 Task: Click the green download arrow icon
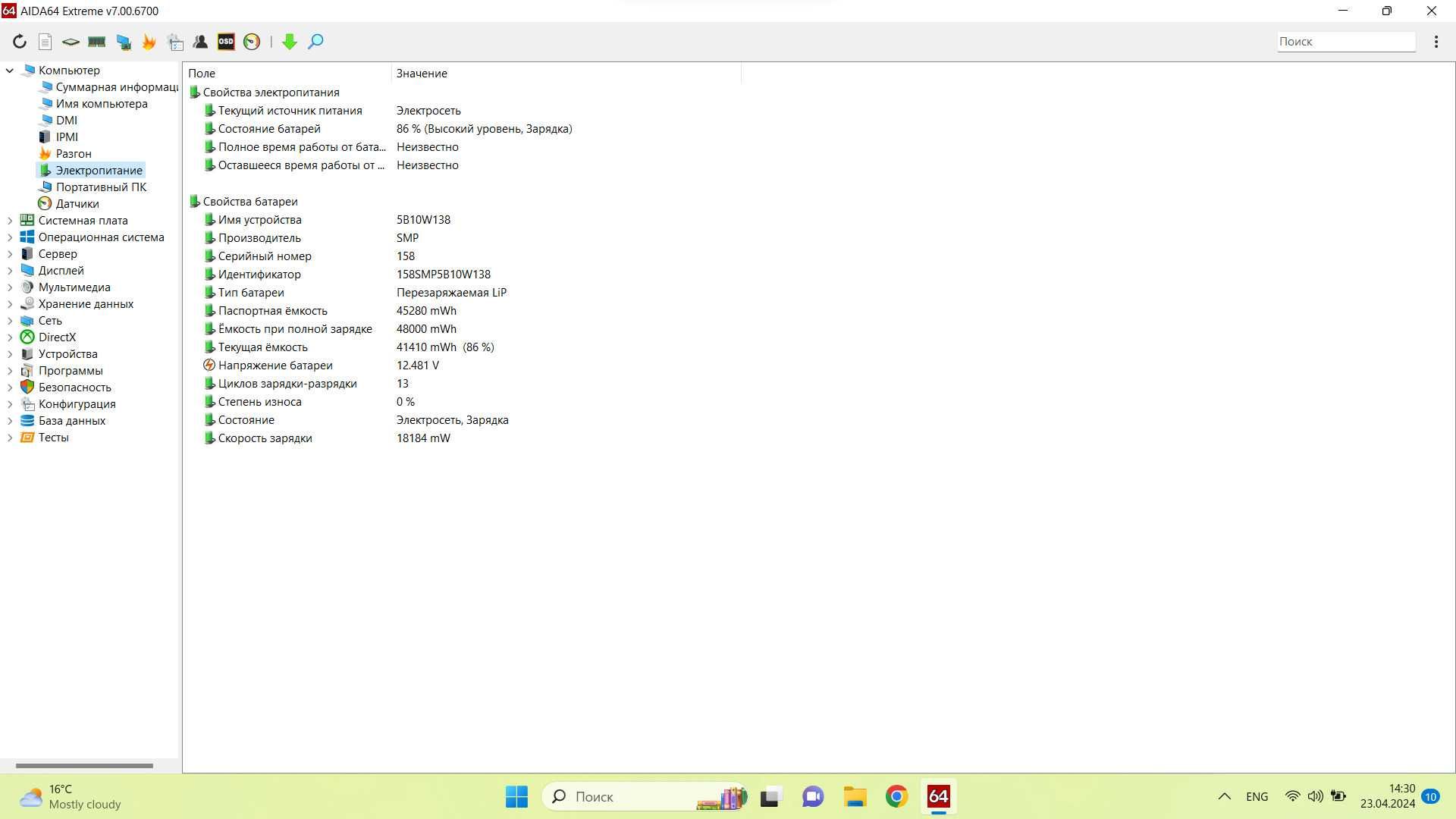tap(289, 42)
